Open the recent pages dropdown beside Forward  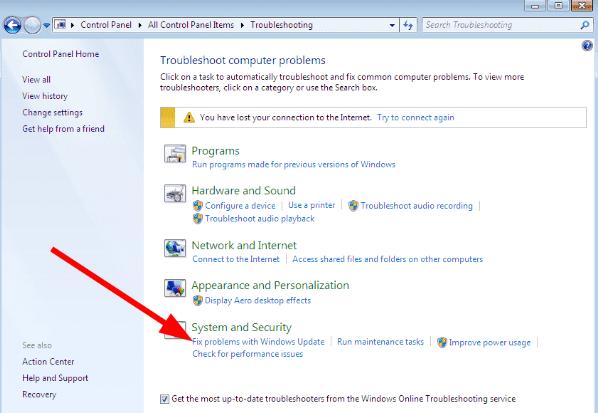coord(47,26)
